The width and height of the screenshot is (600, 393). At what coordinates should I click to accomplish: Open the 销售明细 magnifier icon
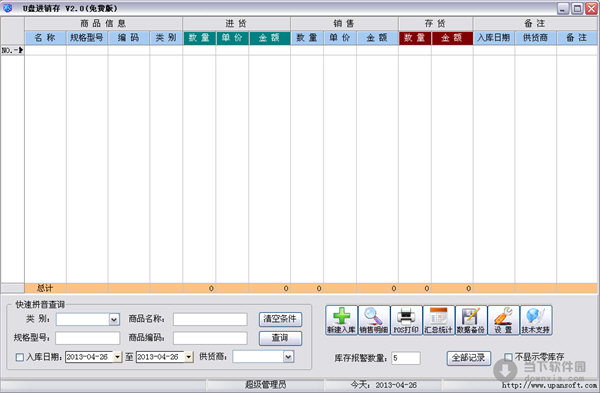(374, 320)
